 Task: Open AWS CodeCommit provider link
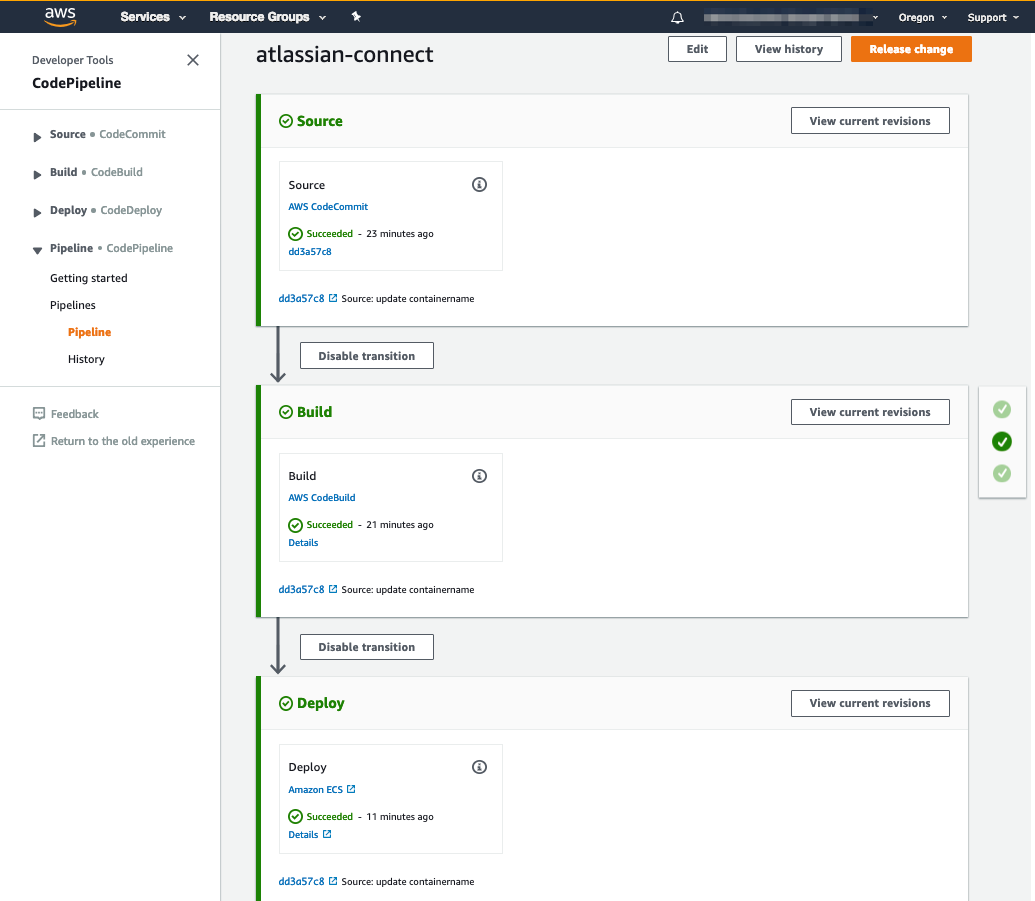pyautogui.click(x=328, y=207)
